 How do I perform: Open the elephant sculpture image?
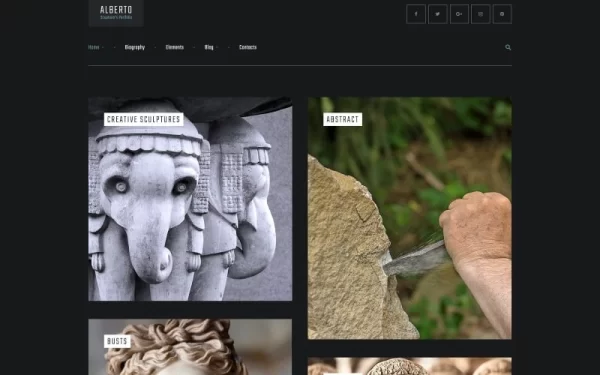pyautogui.click(x=190, y=199)
